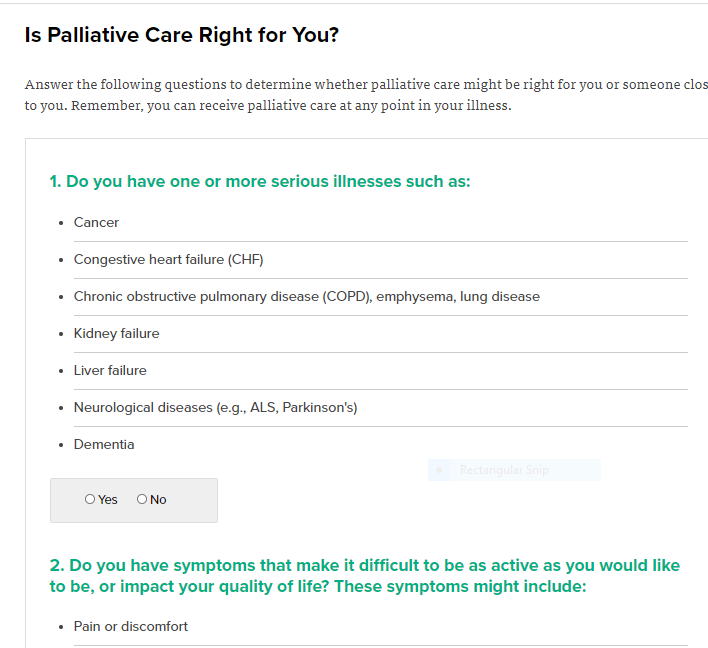The width and height of the screenshot is (708, 648).
Task: Click 'Is Palliative Care Right for You?' heading
Action: tap(182, 35)
